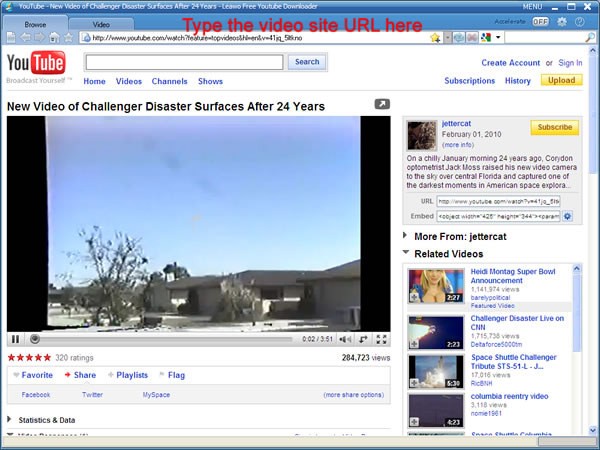Open embed customize gear icon
Viewport: 600px width, 450px height.
pyautogui.click(x=567, y=216)
